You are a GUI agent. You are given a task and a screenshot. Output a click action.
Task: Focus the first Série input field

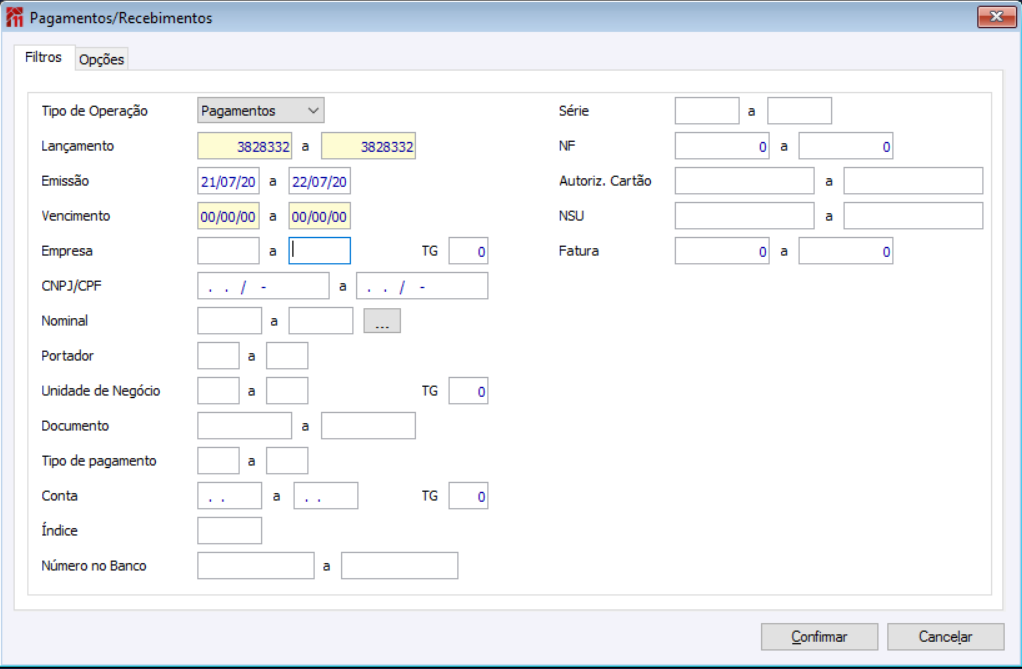tap(707, 111)
